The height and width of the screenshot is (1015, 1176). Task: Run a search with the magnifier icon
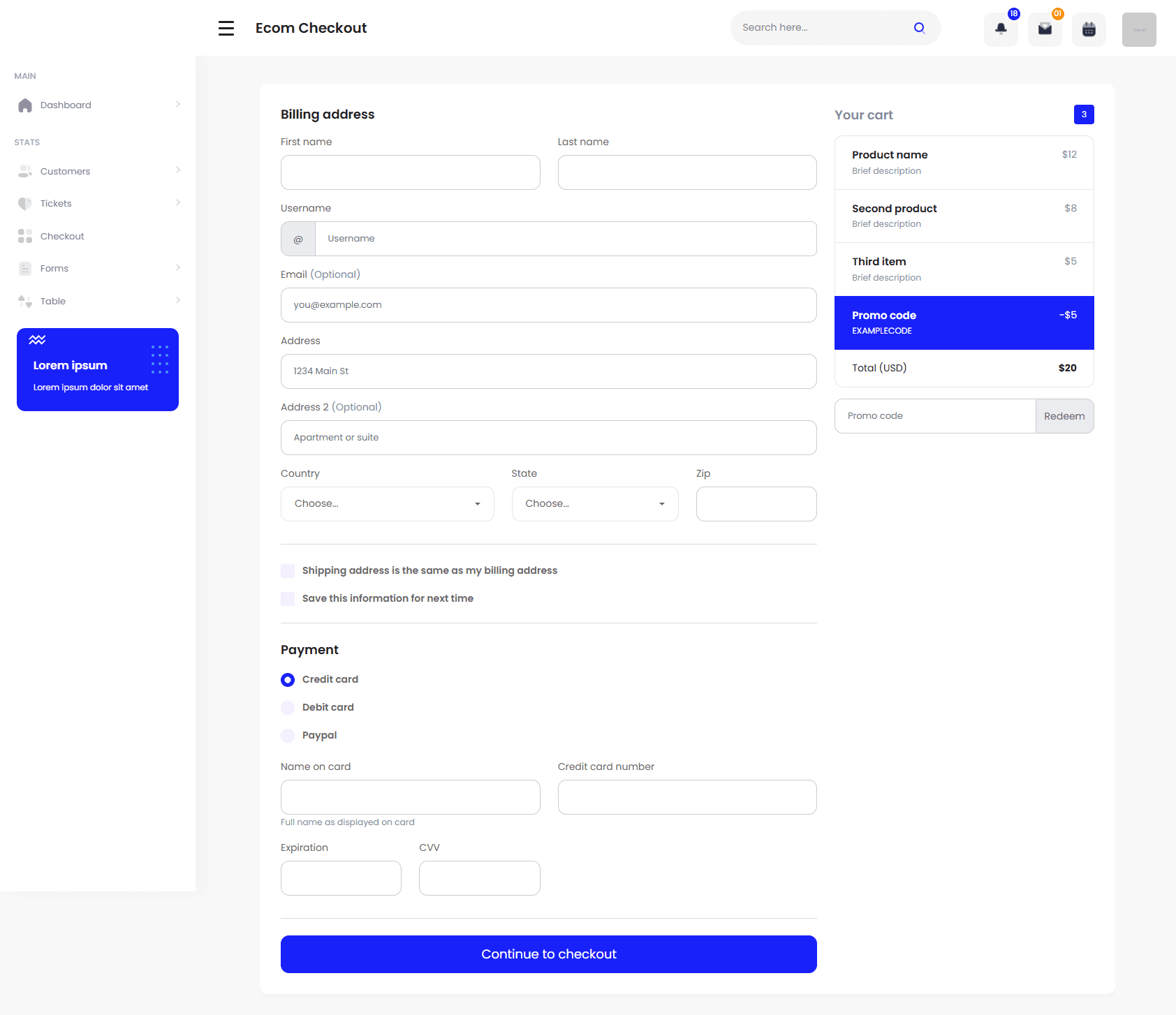[x=919, y=28]
